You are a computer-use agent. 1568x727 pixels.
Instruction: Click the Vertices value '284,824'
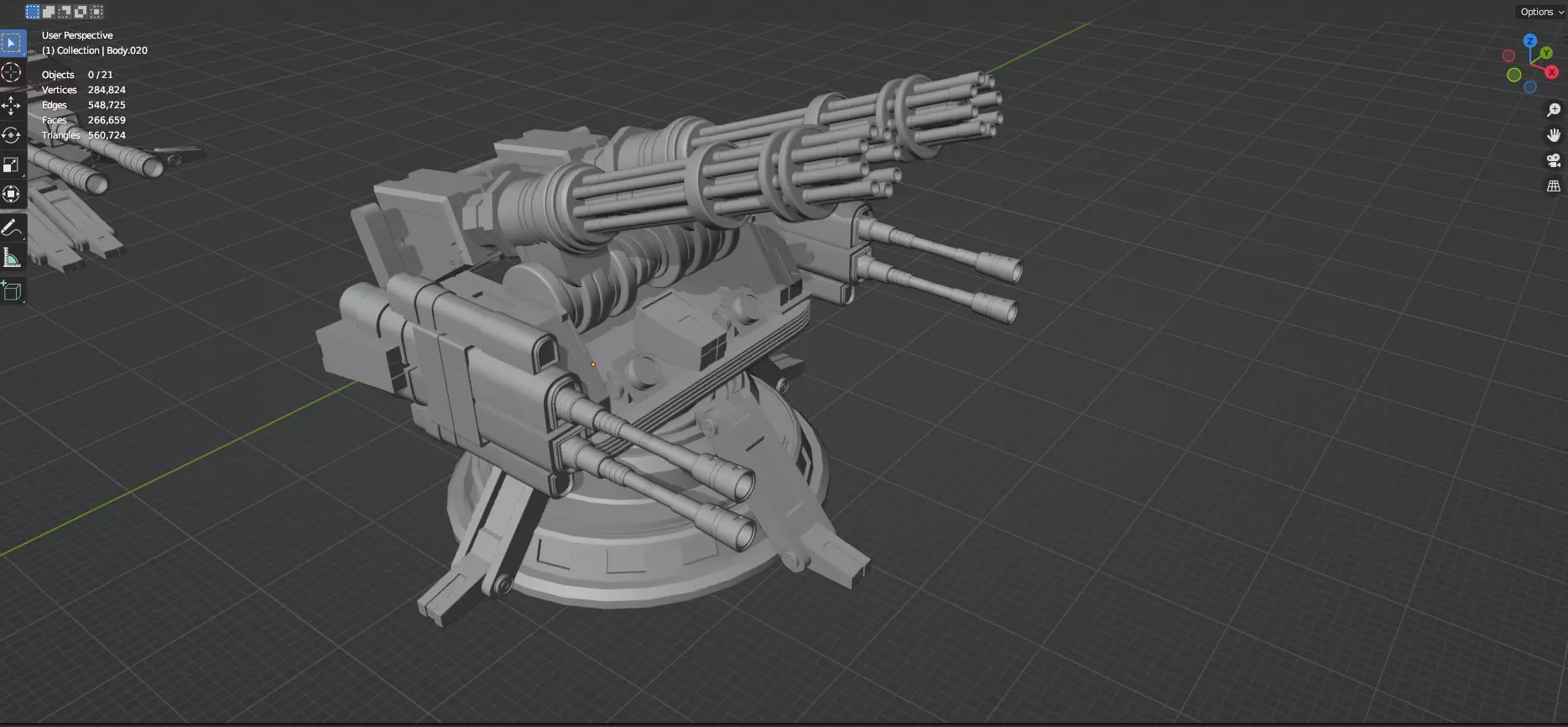pyautogui.click(x=107, y=90)
